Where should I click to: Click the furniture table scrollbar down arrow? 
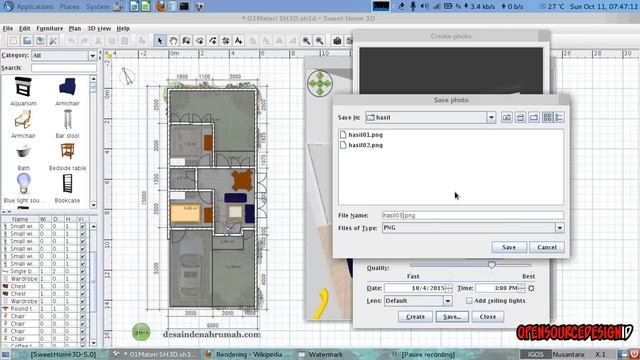click(x=93, y=343)
